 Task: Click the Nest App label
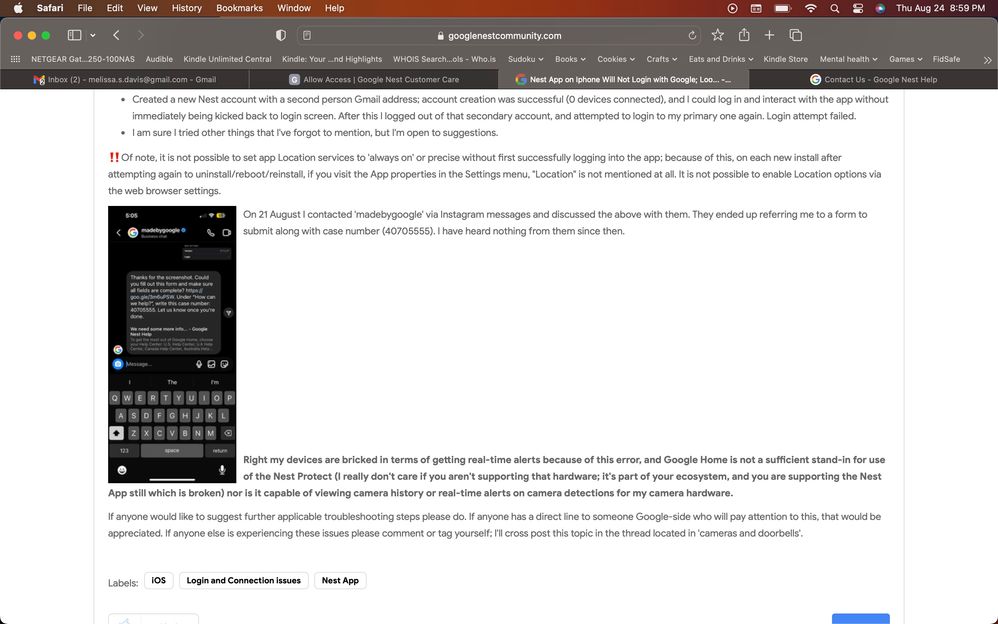(x=340, y=580)
